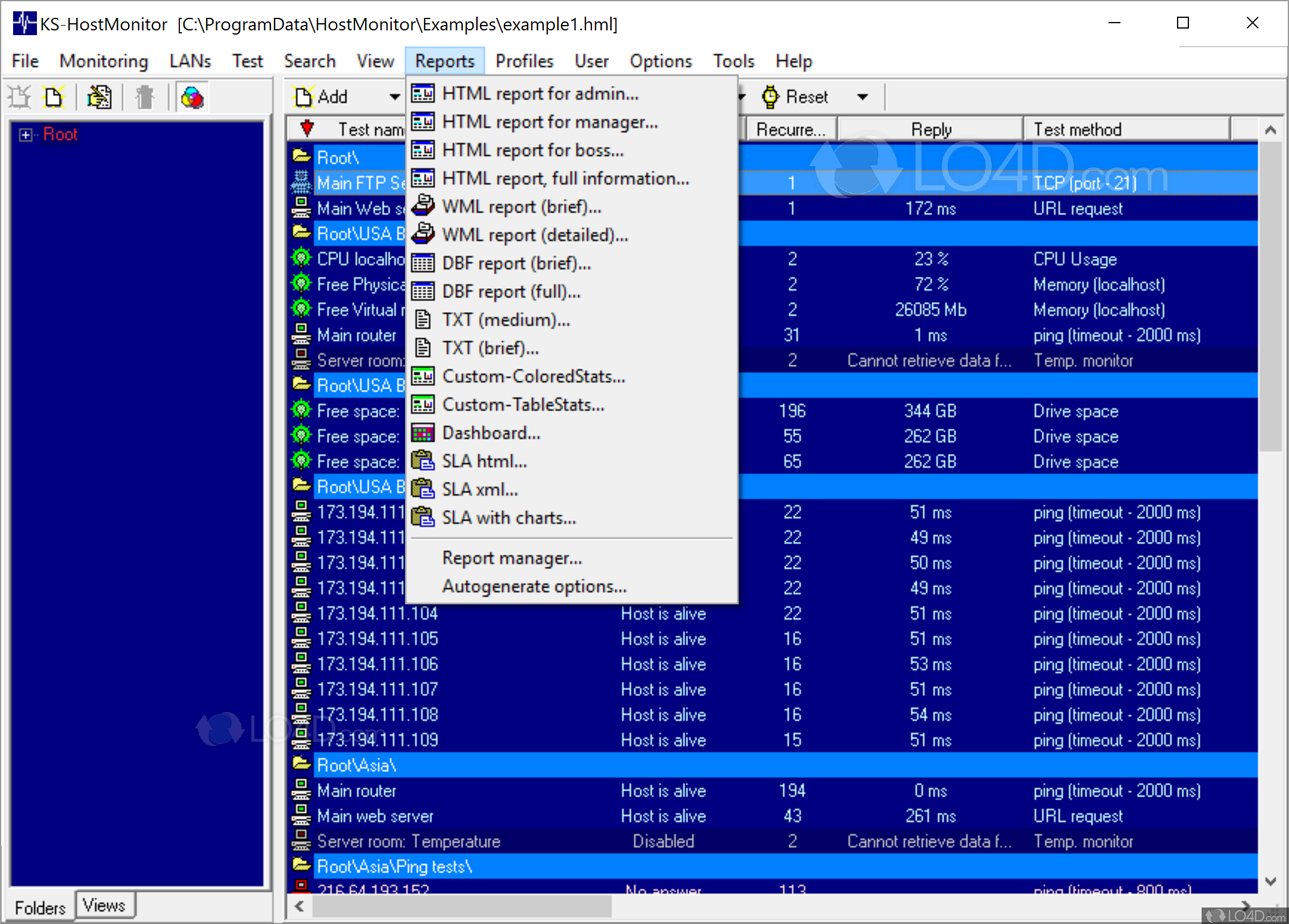The image size is (1289, 924).
Task: Sort by the Reply column header
Action: [930, 130]
